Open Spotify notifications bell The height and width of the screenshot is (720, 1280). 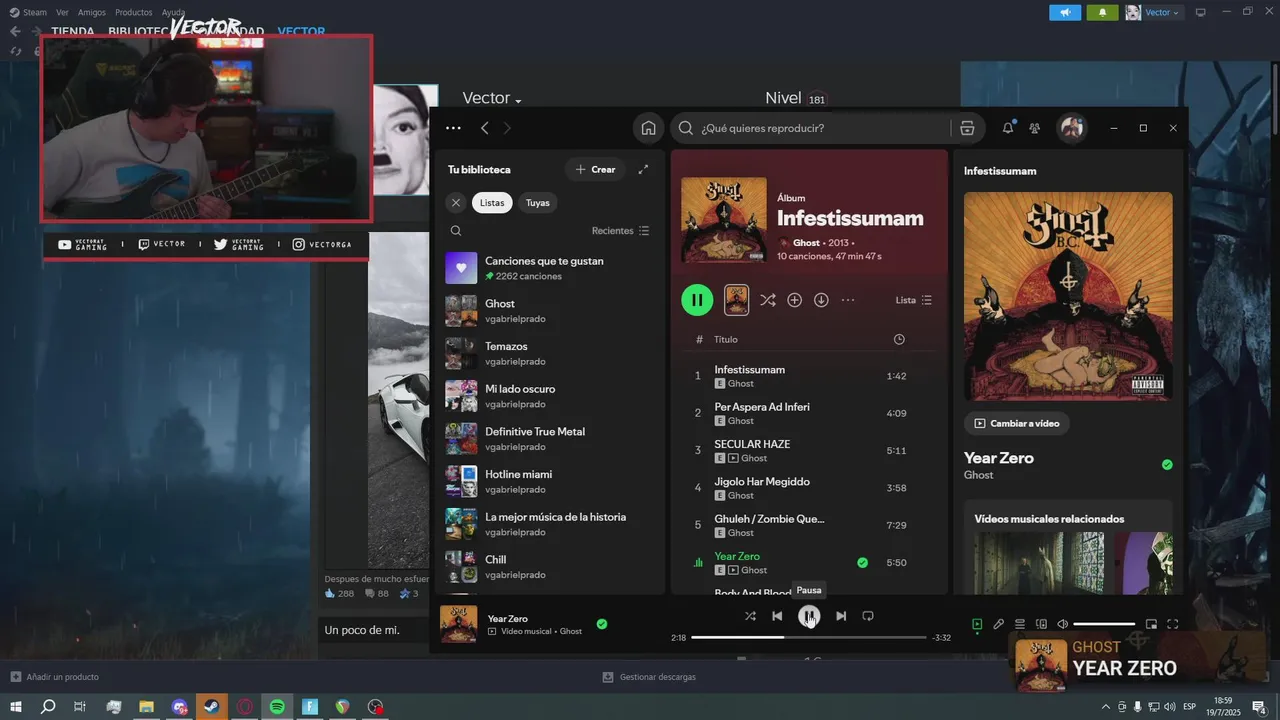tap(1008, 128)
